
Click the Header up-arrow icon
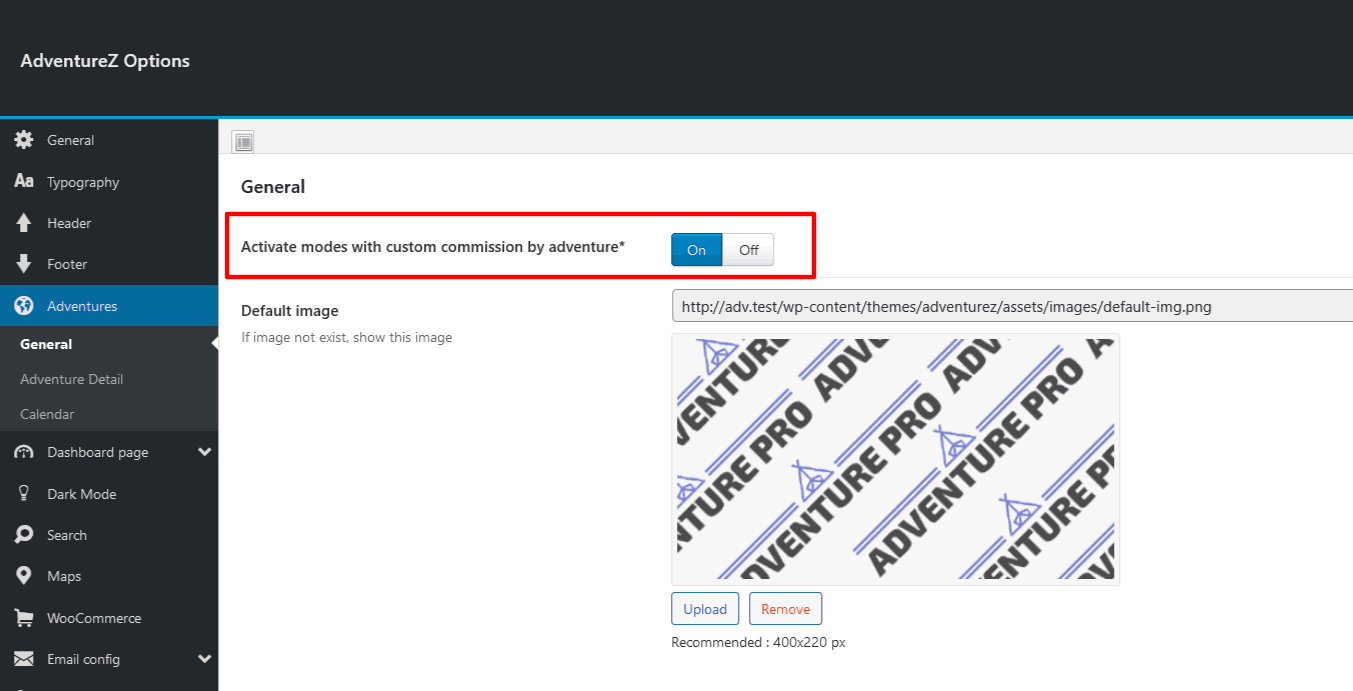click(24, 223)
